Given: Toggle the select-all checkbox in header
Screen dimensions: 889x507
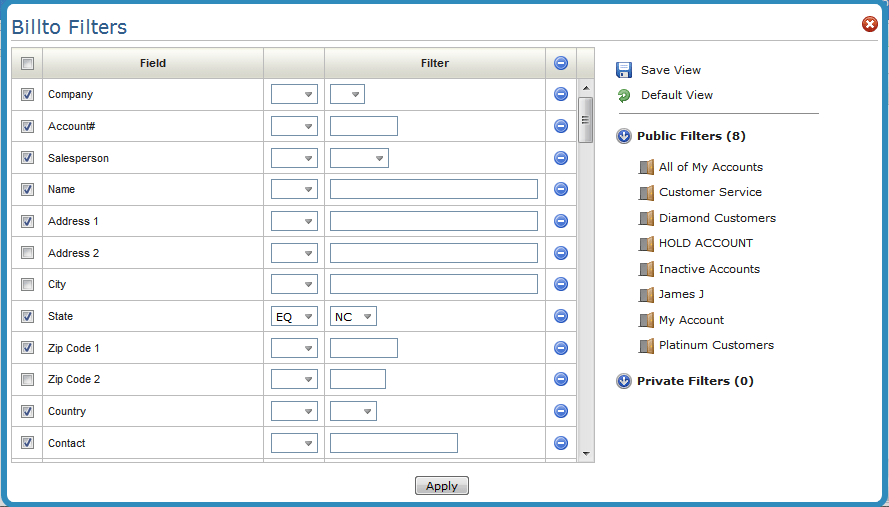Looking at the screenshot, I should 28,64.
